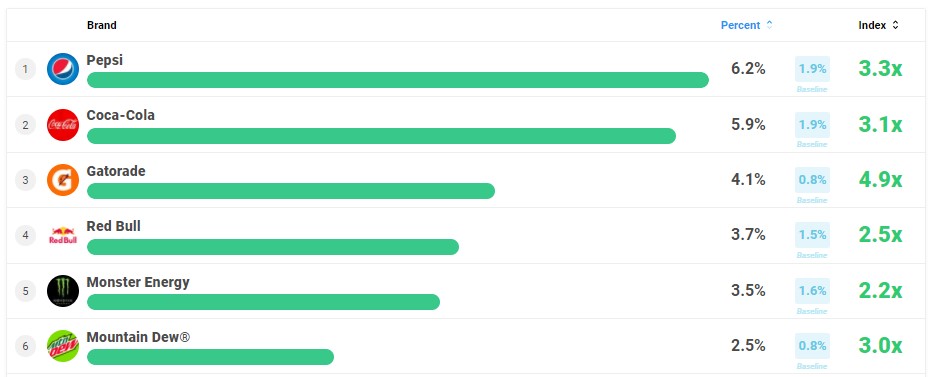The height and width of the screenshot is (377, 934).
Task: Open the Pepsi brand name link
Action: tap(105, 60)
